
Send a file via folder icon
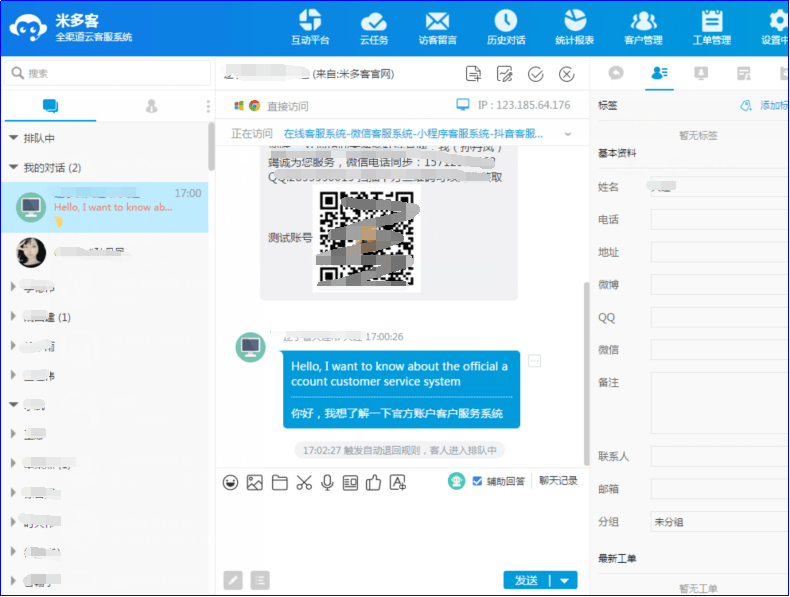coord(280,483)
